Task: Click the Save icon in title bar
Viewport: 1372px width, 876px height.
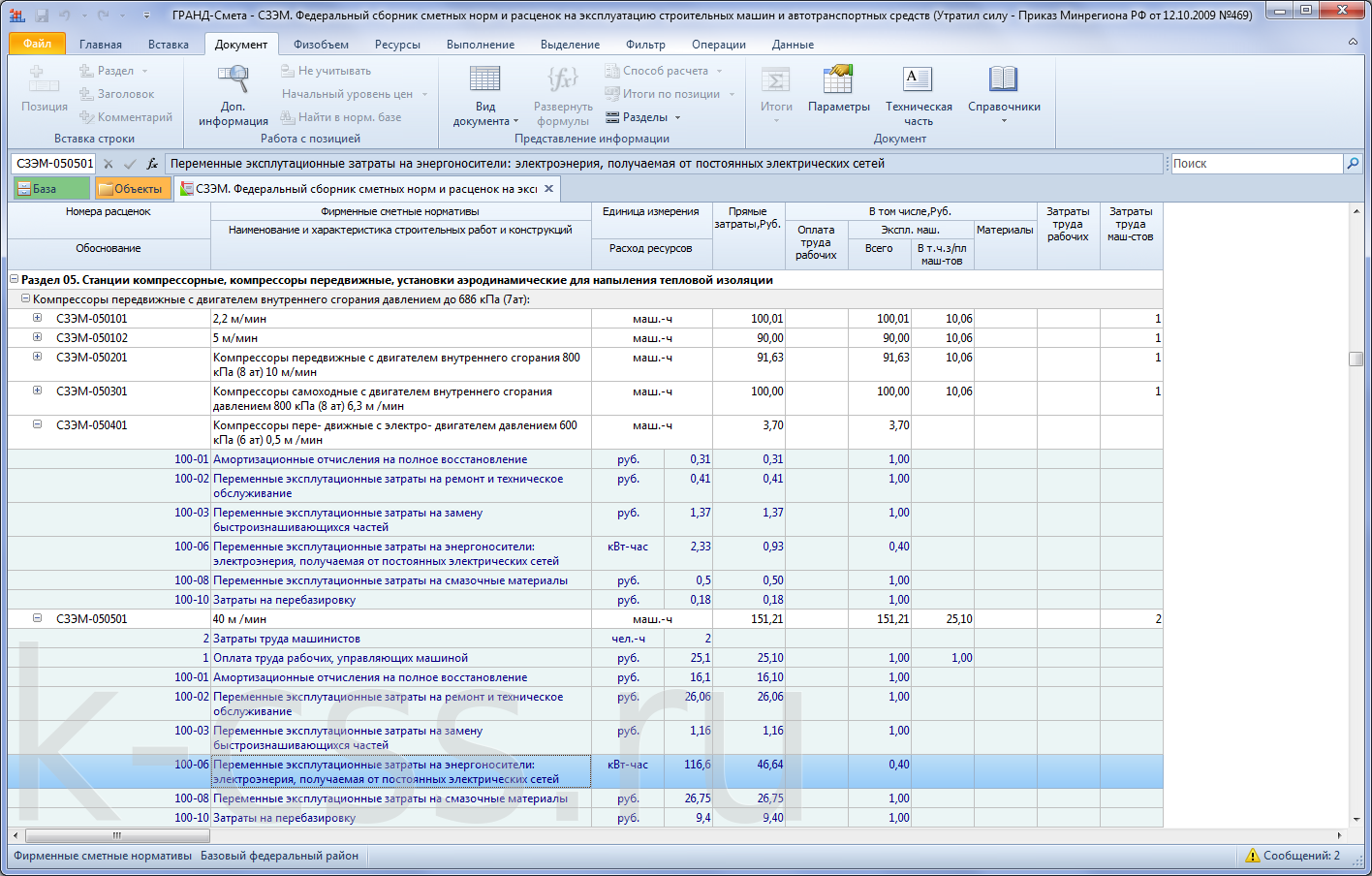Action: click(42, 15)
